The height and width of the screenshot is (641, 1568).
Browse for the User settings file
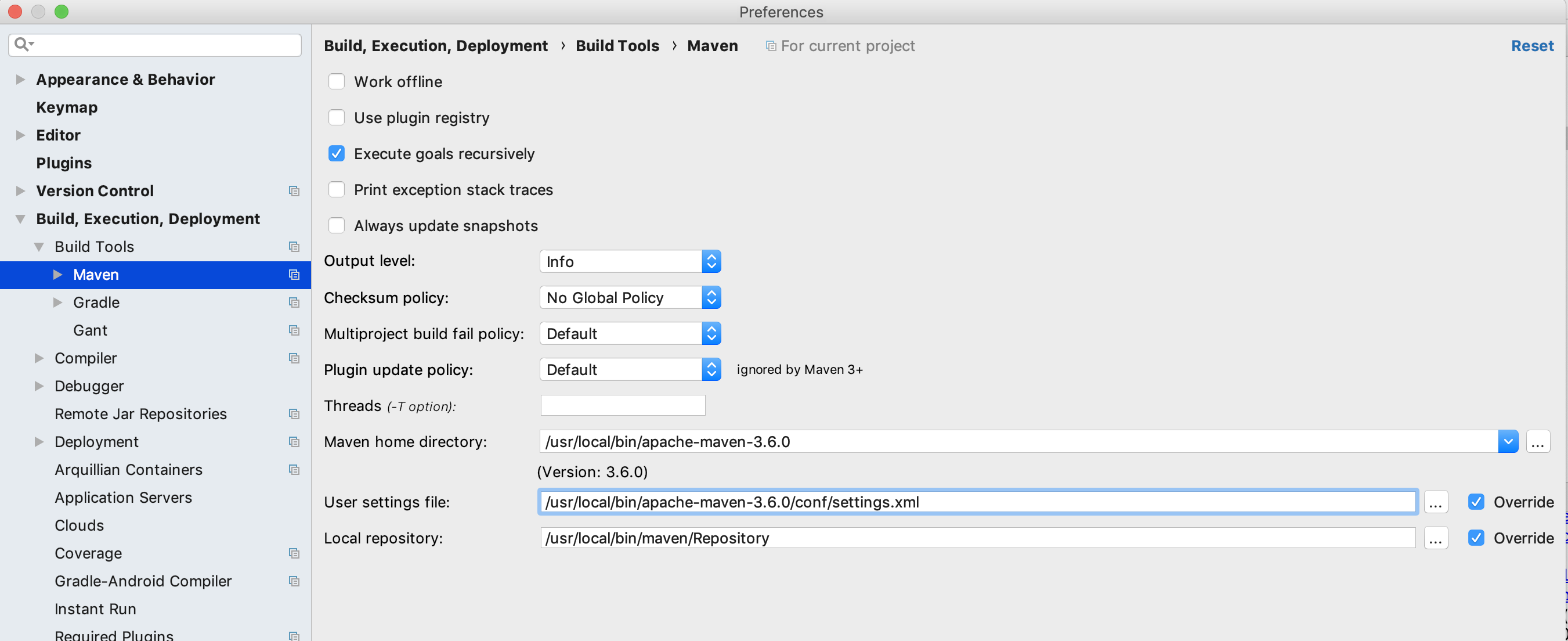pyautogui.click(x=1436, y=502)
